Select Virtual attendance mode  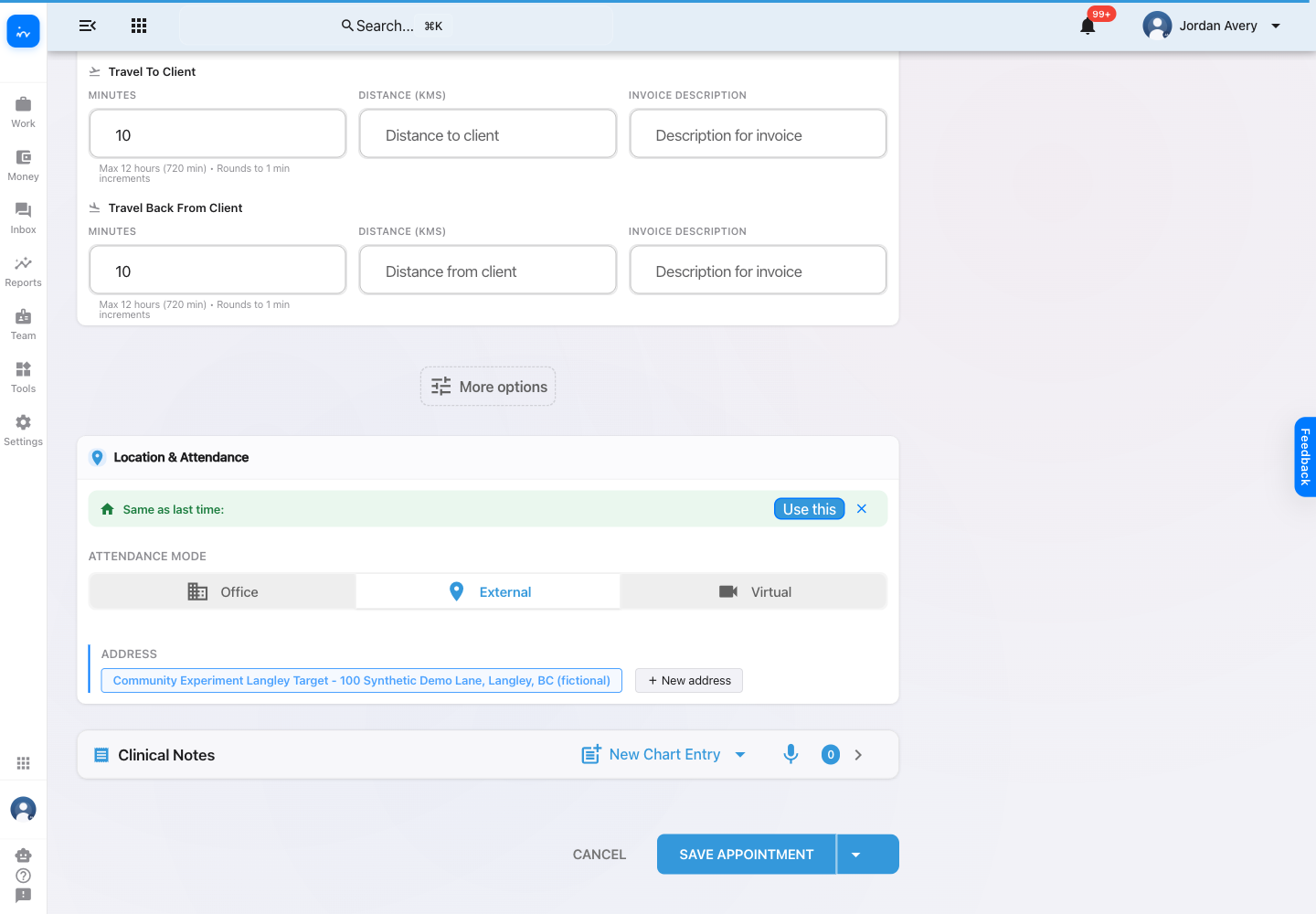754,592
